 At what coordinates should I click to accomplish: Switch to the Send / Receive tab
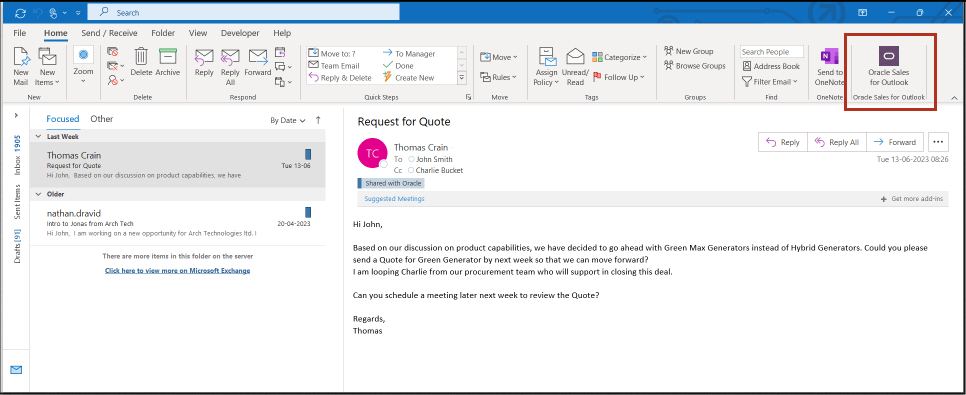(x=109, y=33)
